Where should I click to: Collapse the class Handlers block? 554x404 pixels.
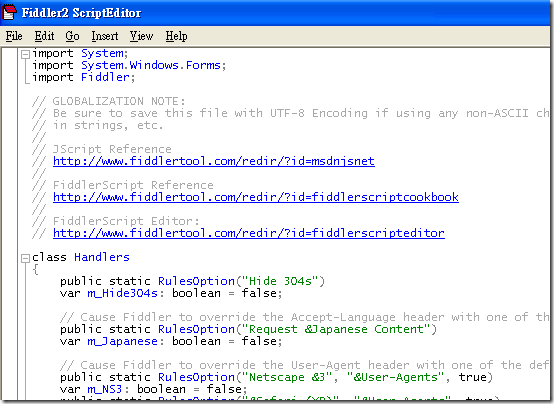pyautogui.click(x=25, y=258)
